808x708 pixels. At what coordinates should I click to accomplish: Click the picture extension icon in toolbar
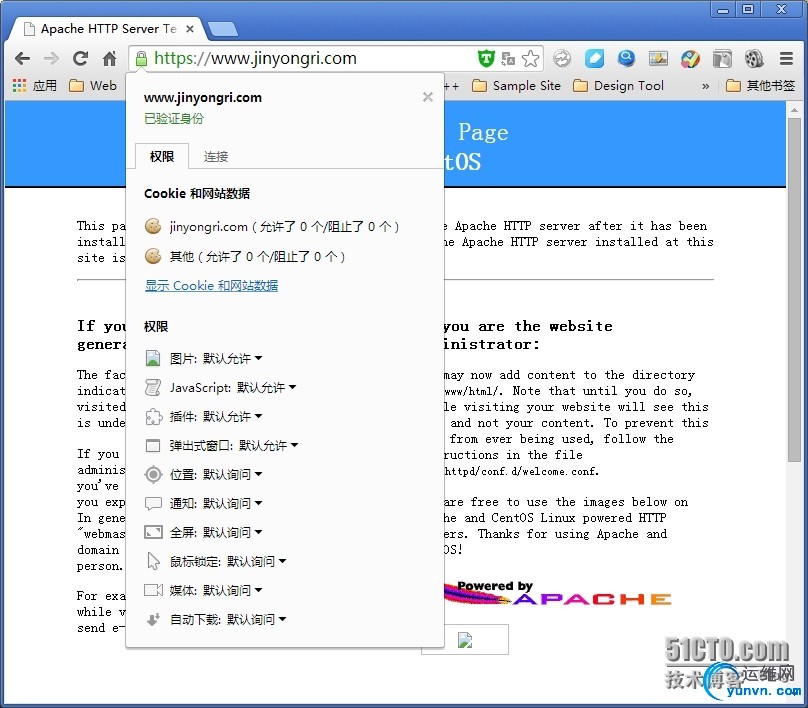click(658, 59)
